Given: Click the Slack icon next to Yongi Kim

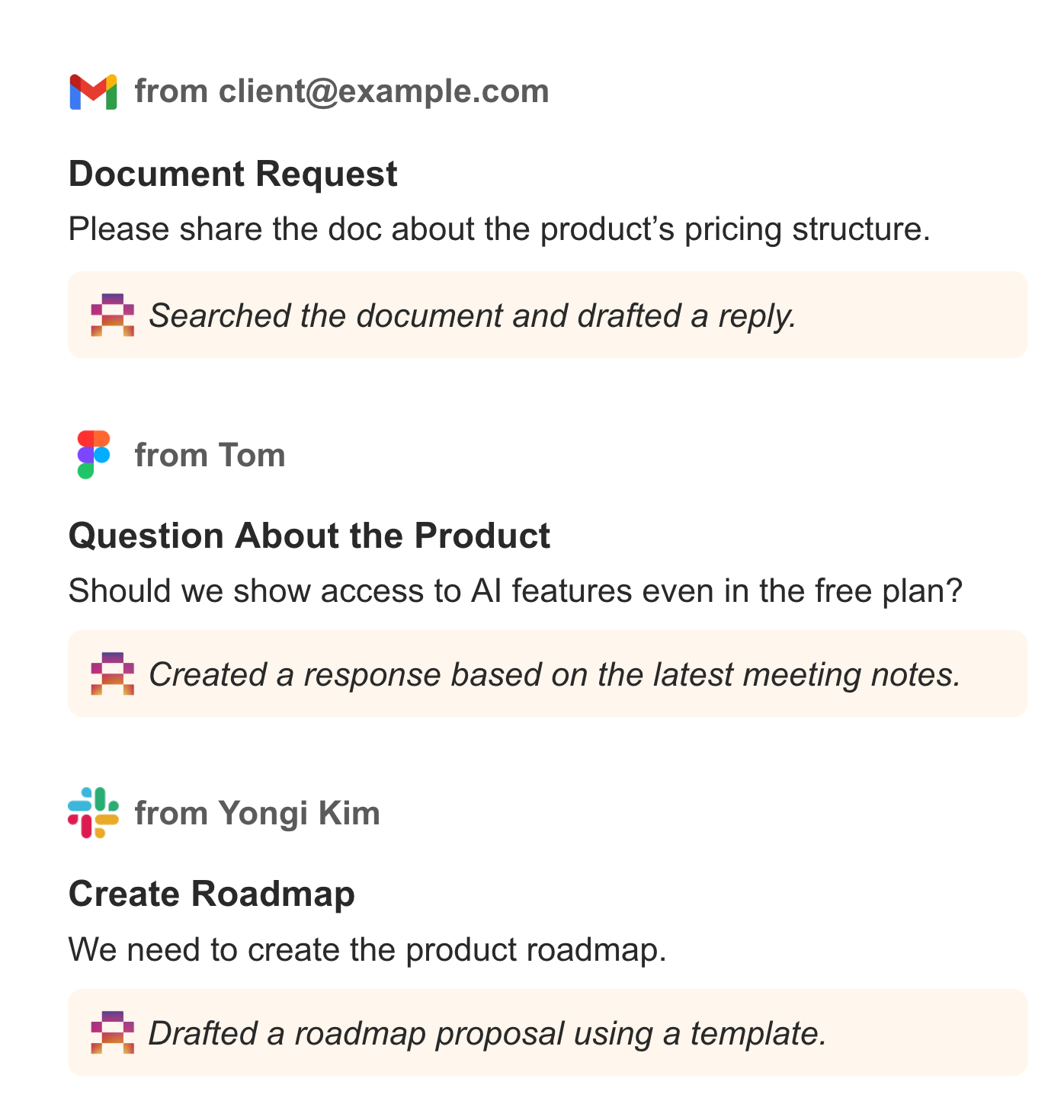Looking at the screenshot, I should pos(94,813).
